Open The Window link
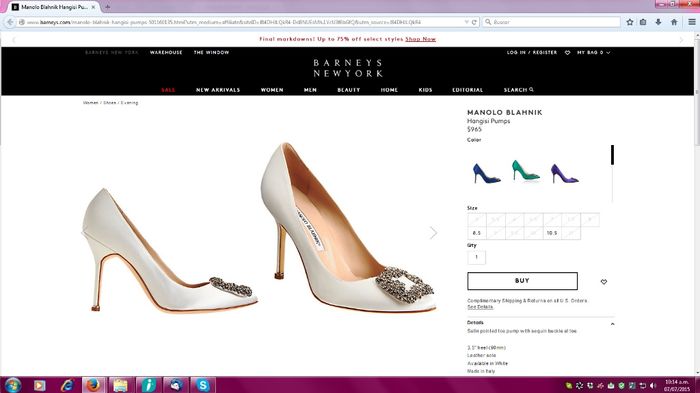700x393 pixels. (x=211, y=53)
